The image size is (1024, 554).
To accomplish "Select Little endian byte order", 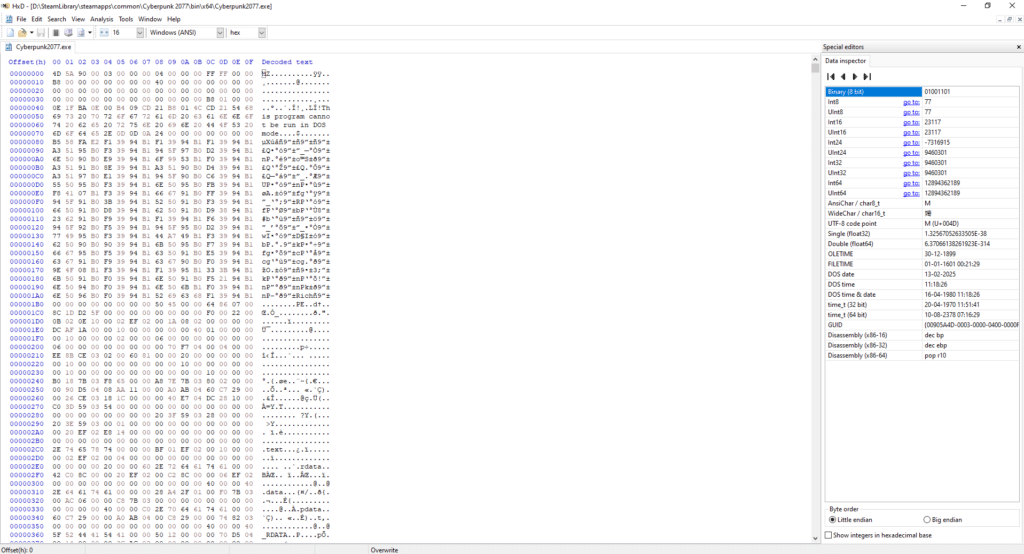I will pyautogui.click(x=833, y=520).
